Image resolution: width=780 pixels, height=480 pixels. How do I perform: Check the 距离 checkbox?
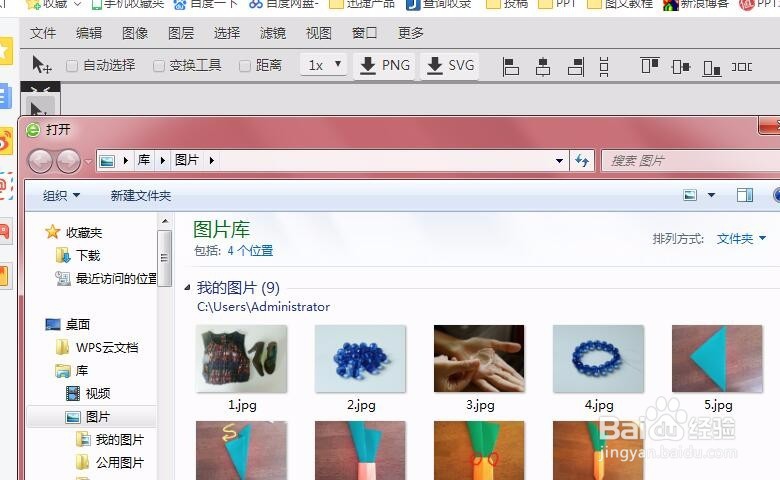click(245, 66)
